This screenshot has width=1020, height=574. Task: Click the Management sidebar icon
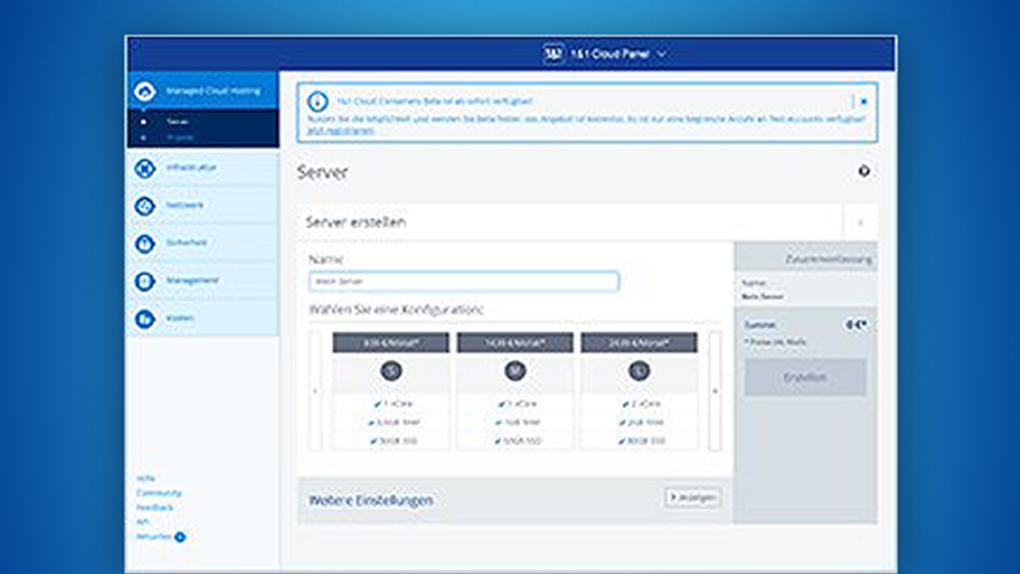[144, 281]
